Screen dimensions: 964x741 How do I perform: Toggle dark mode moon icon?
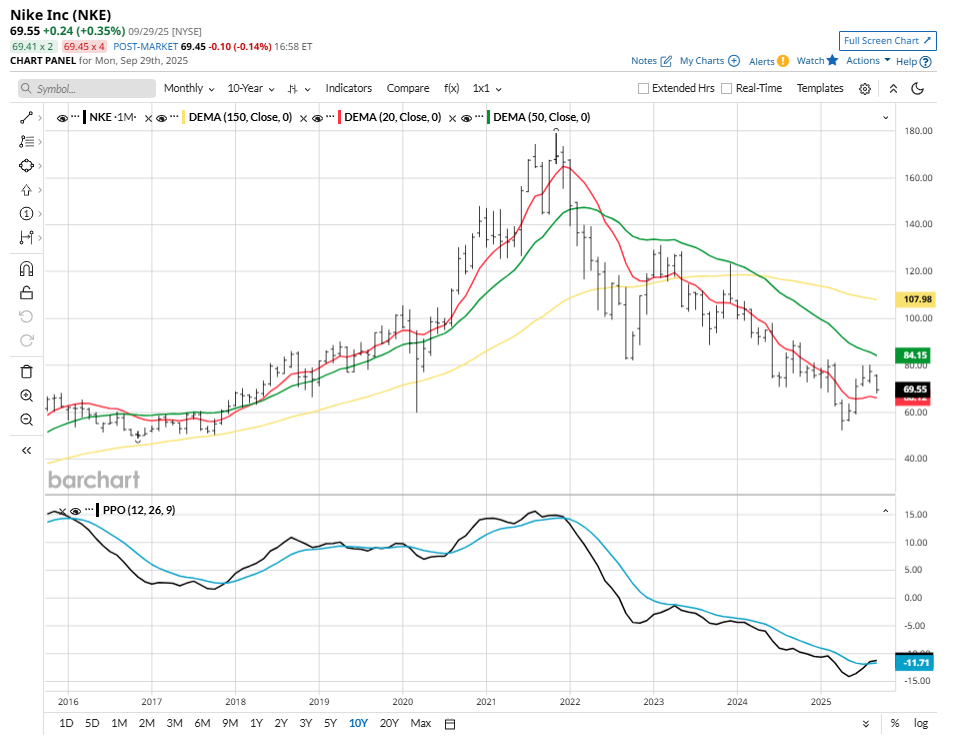tap(917, 89)
